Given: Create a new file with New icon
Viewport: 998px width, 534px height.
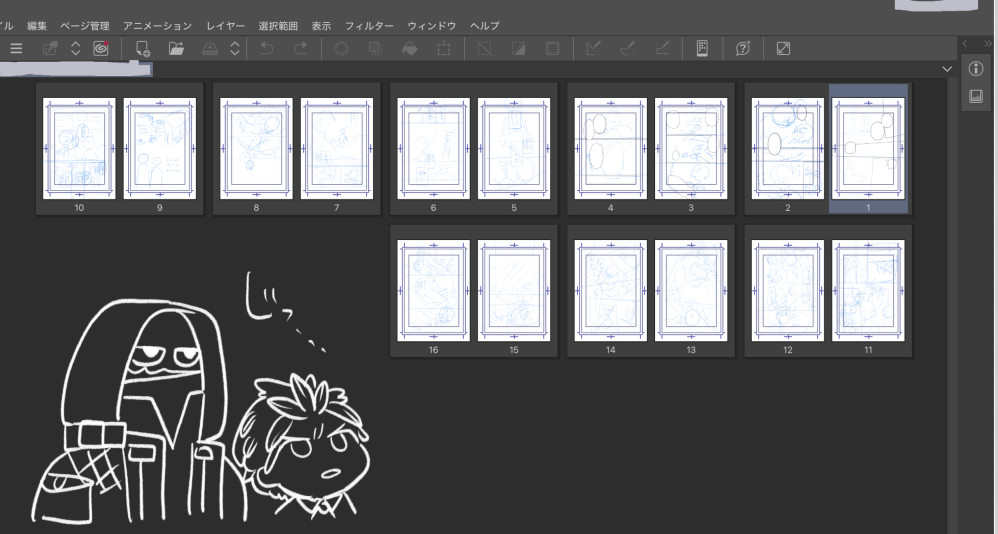Looking at the screenshot, I should click(x=143, y=48).
